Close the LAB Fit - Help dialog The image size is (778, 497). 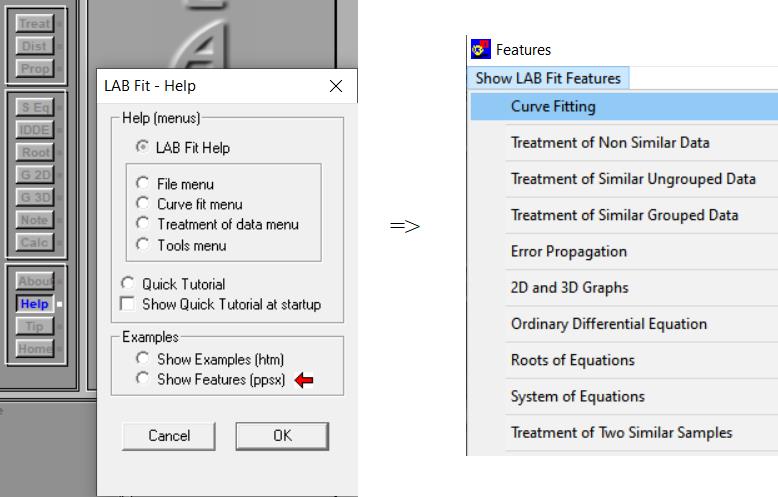tap(335, 86)
